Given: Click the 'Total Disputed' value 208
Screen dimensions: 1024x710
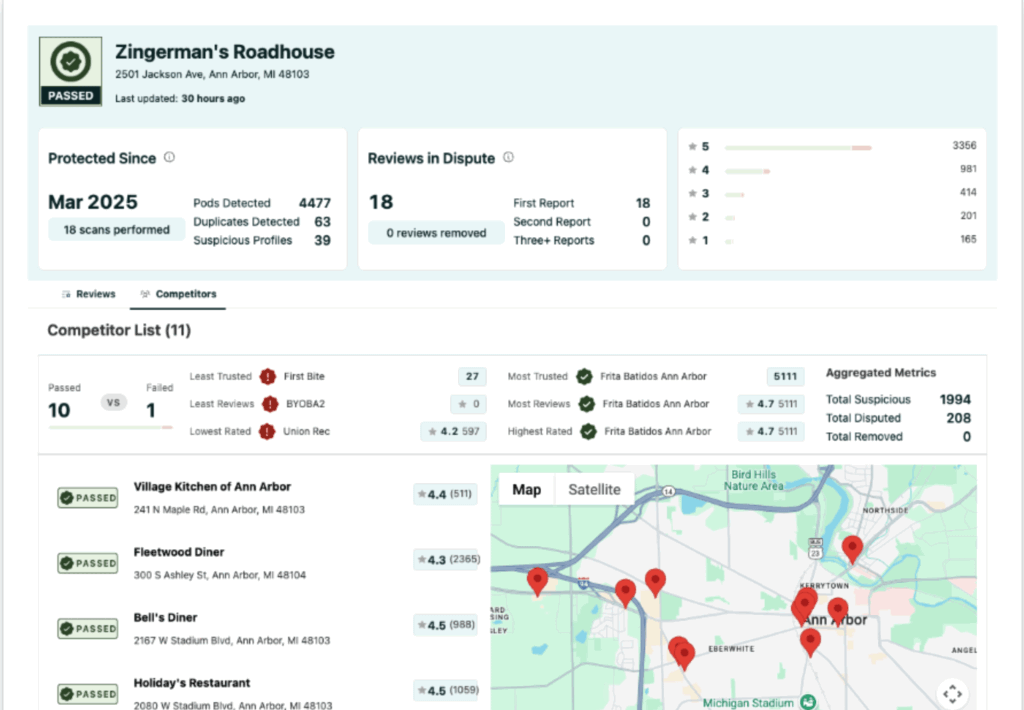Looking at the screenshot, I should coord(959,419).
